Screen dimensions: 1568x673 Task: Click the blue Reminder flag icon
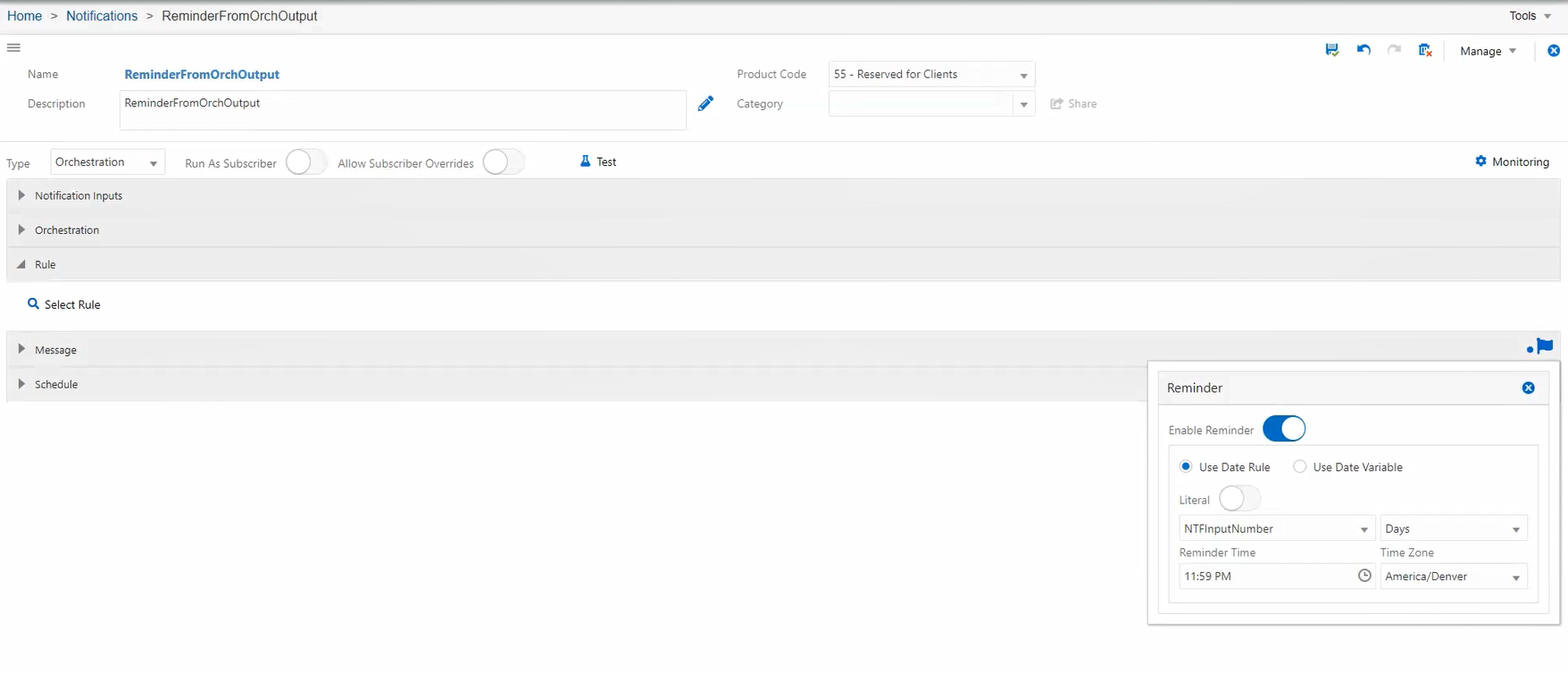[1545, 346]
